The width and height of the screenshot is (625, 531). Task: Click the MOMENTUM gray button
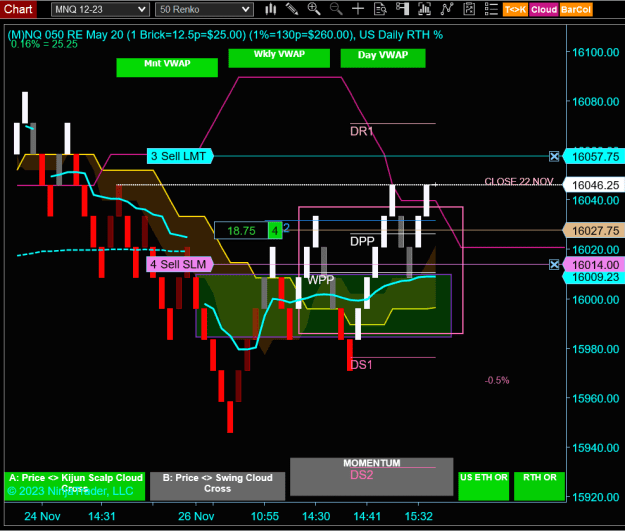(371, 477)
